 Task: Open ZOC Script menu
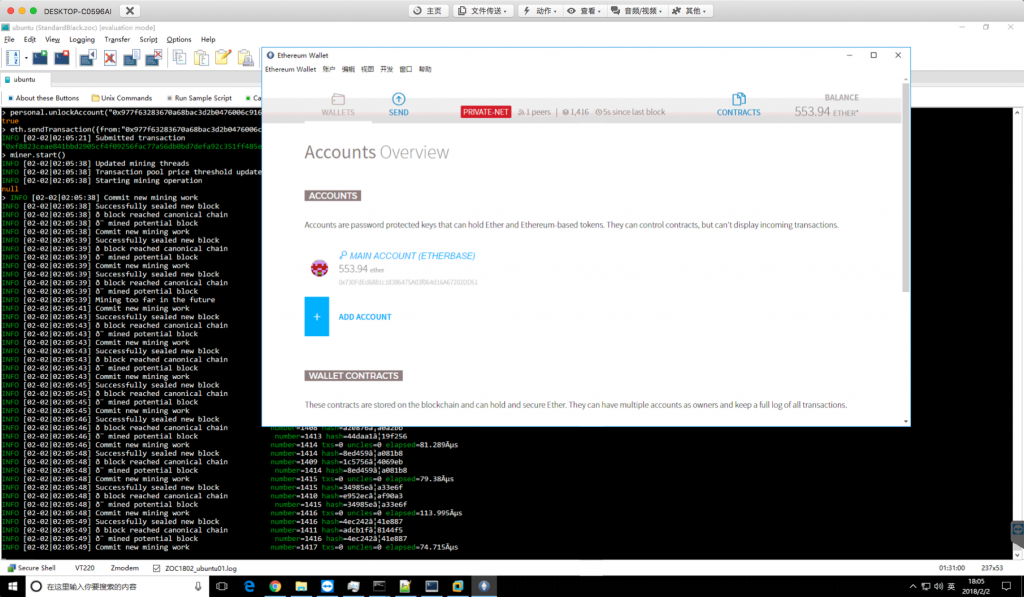pyautogui.click(x=148, y=39)
